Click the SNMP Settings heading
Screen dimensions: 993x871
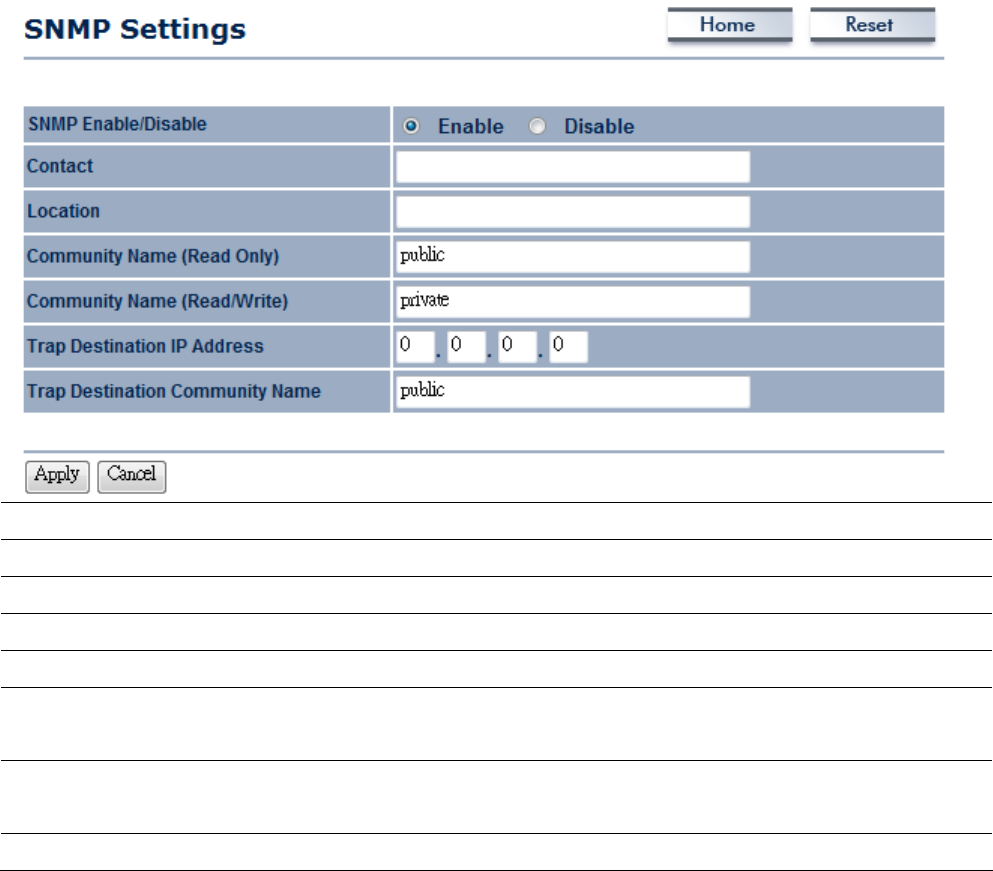click(135, 30)
